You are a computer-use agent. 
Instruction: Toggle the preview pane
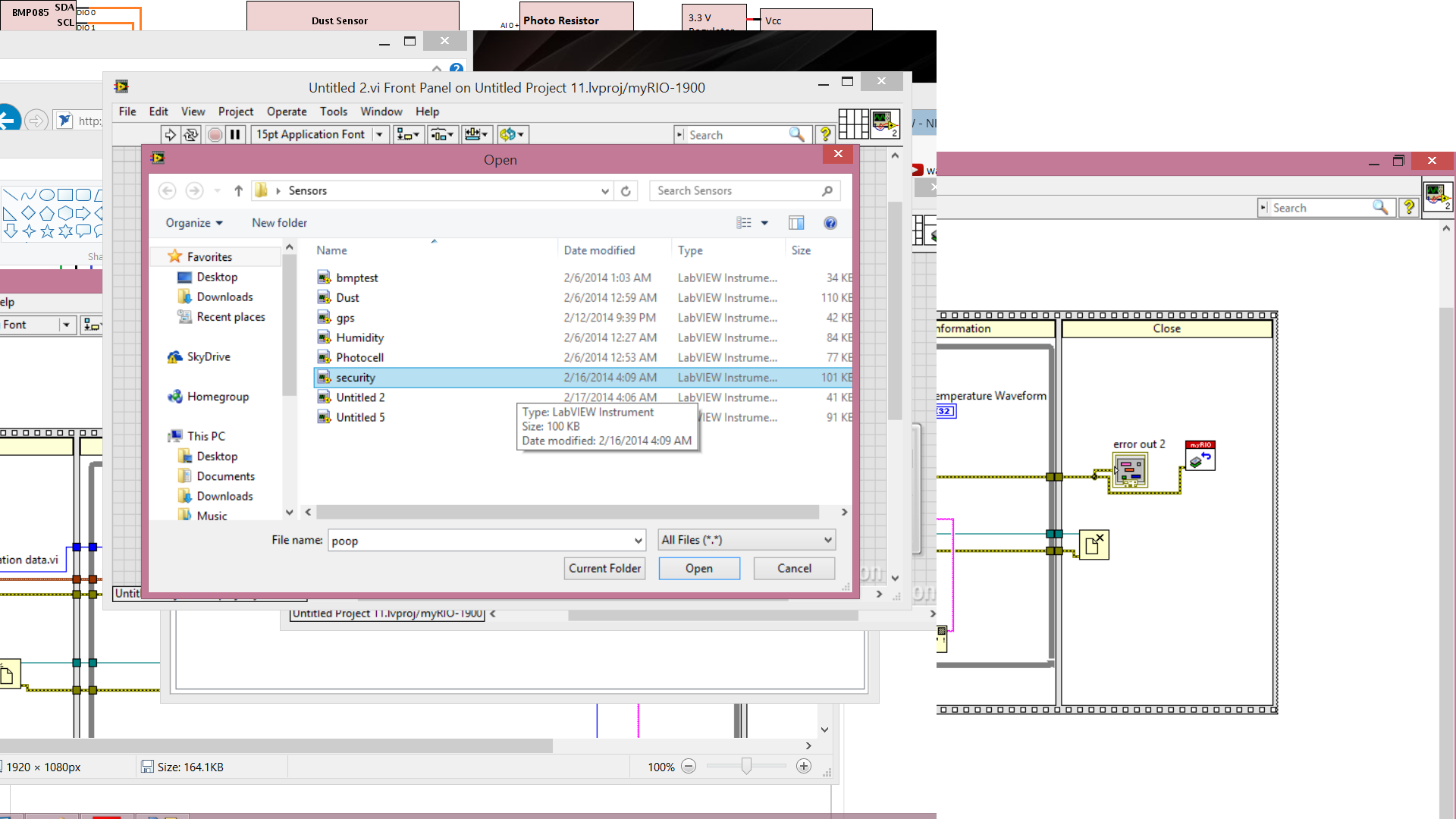[x=796, y=223]
